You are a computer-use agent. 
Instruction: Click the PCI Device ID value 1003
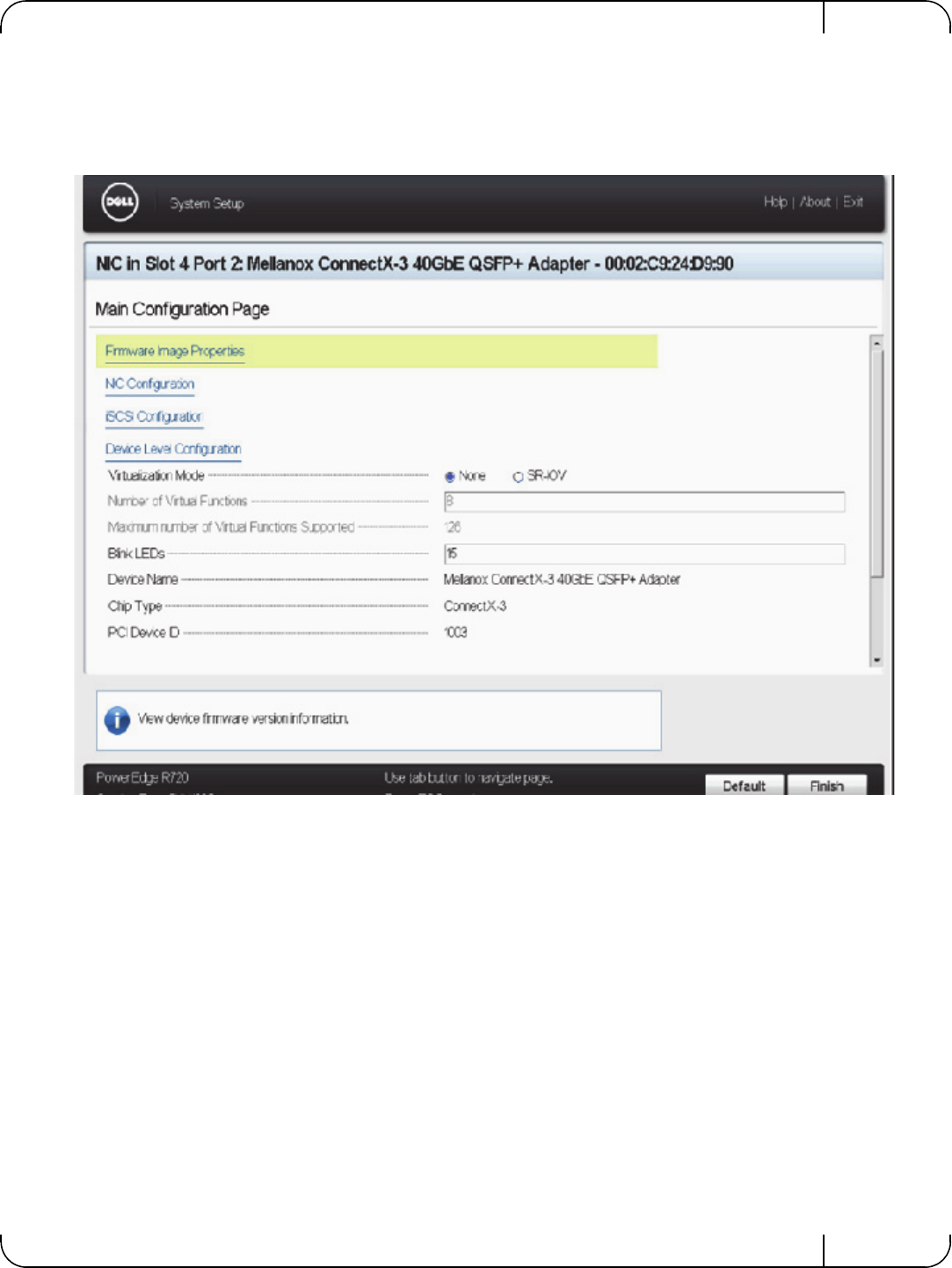[455, 632]
